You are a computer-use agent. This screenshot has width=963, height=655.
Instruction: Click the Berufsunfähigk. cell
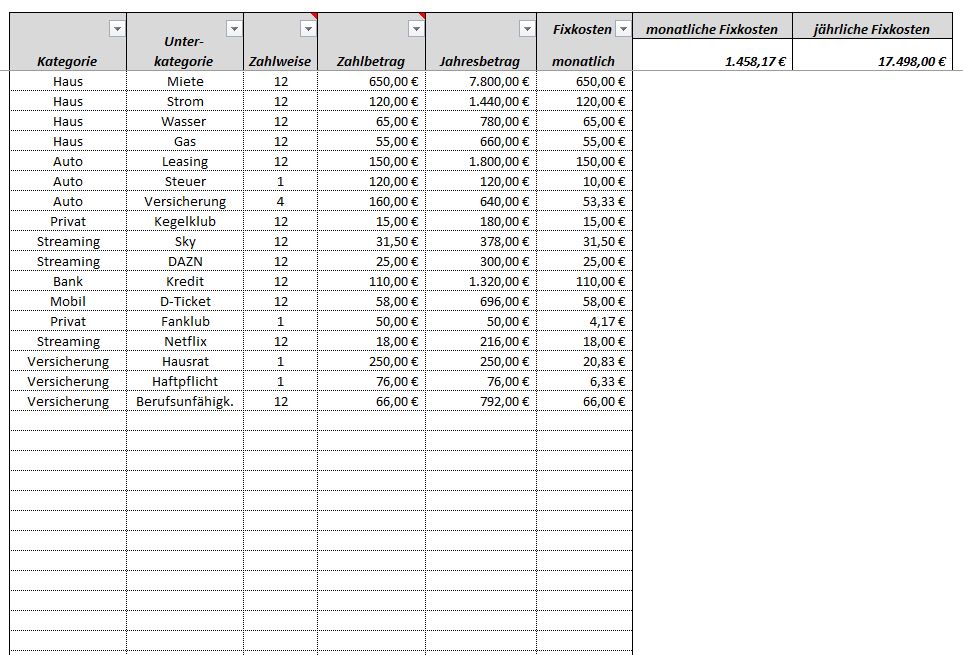(x=185, y=401)
